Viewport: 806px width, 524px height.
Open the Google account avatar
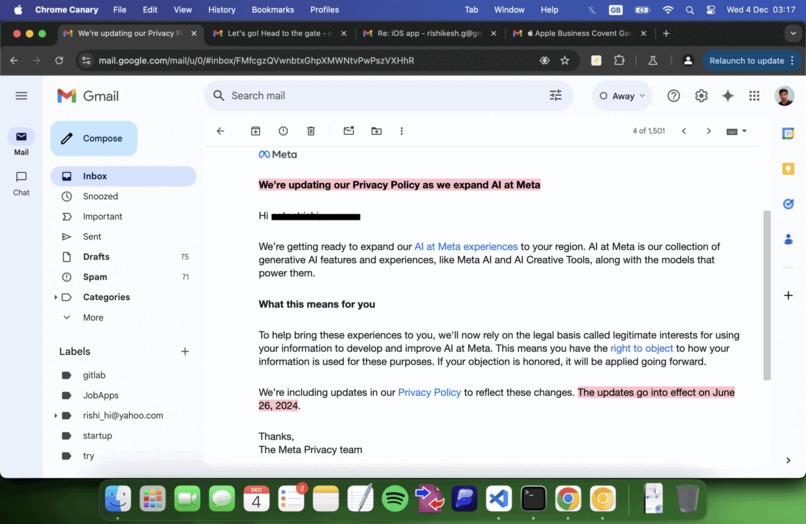point(784,96)
